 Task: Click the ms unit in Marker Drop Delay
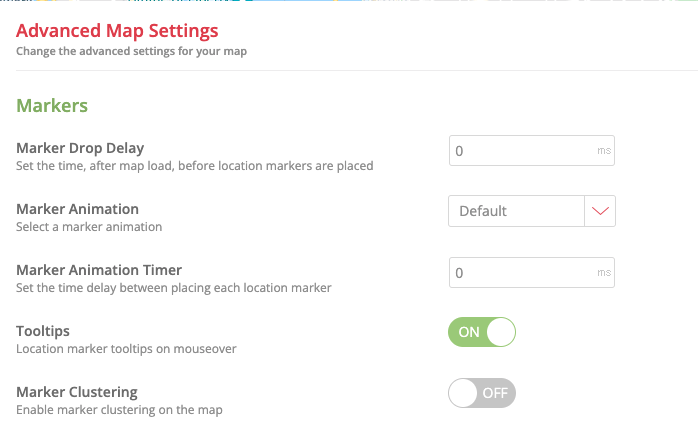pos(603,151)
